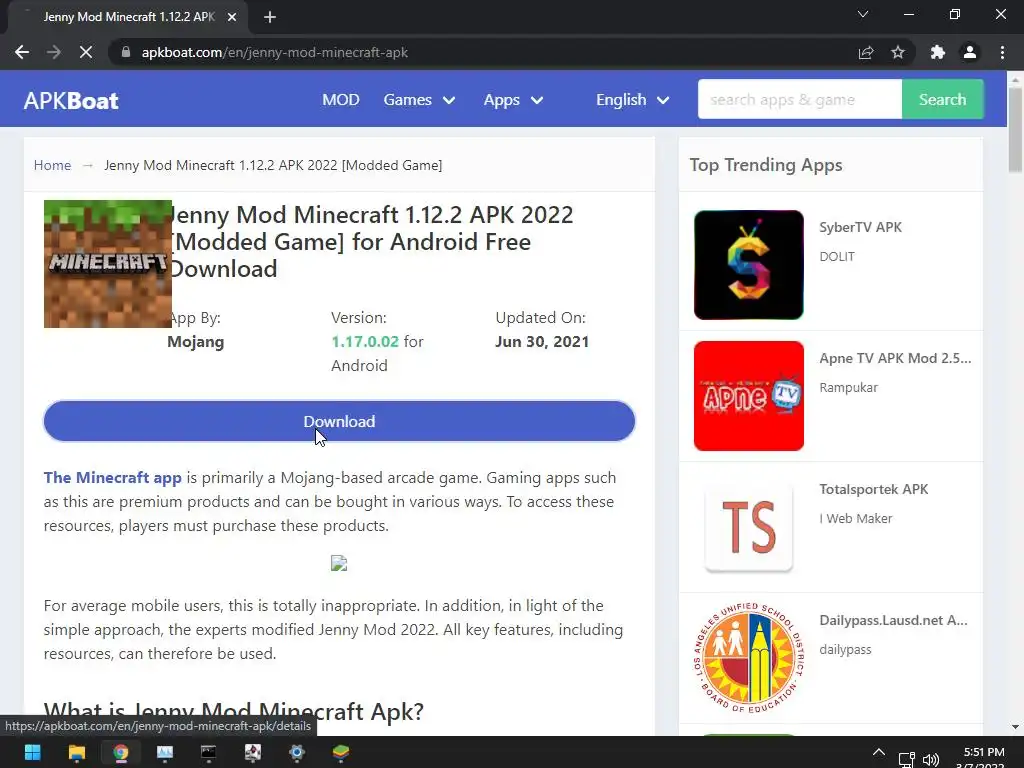Click the browser forward arrow

click(x=54, y=52)
